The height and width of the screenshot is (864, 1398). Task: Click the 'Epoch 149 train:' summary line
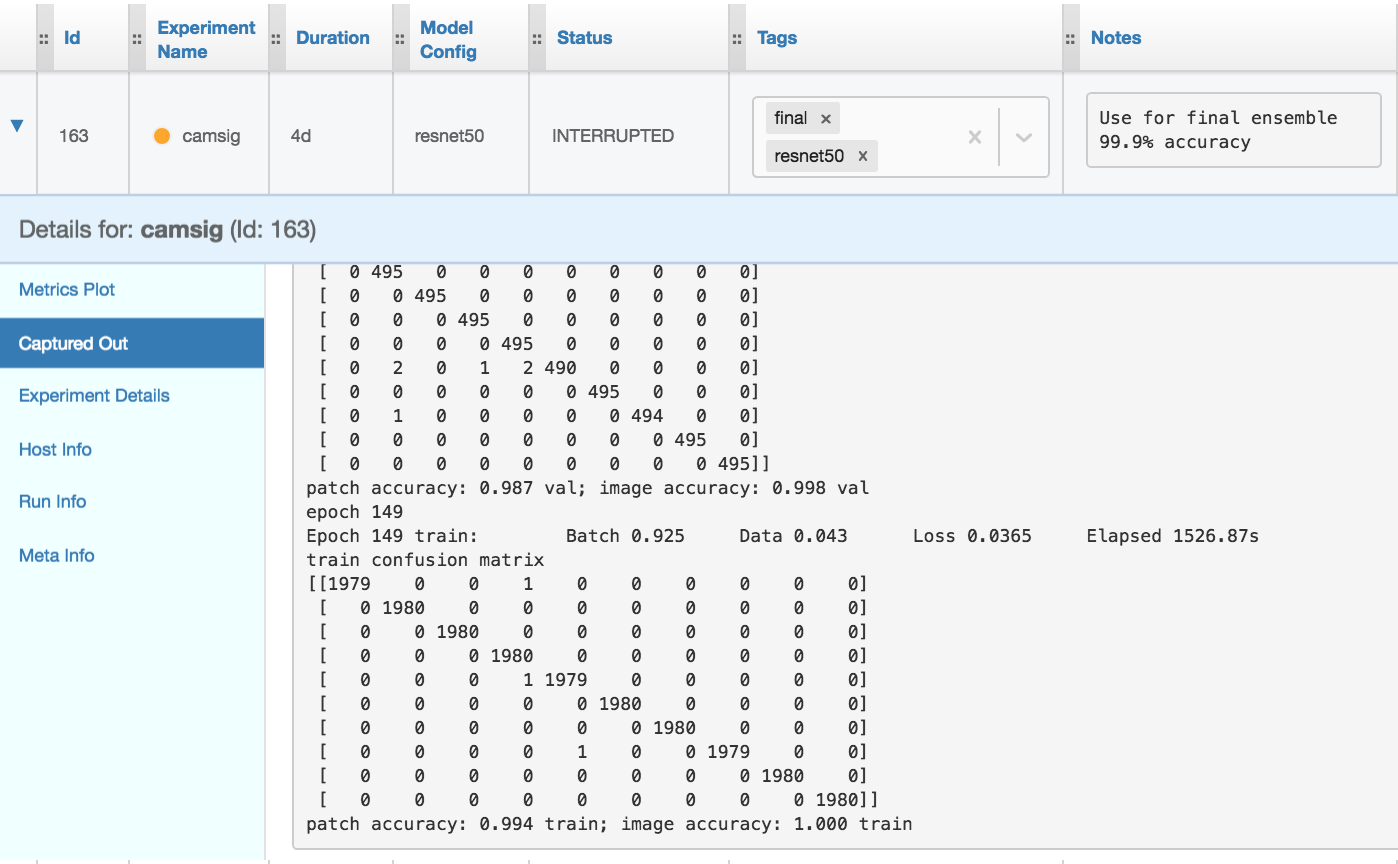(x=782, y=536)
